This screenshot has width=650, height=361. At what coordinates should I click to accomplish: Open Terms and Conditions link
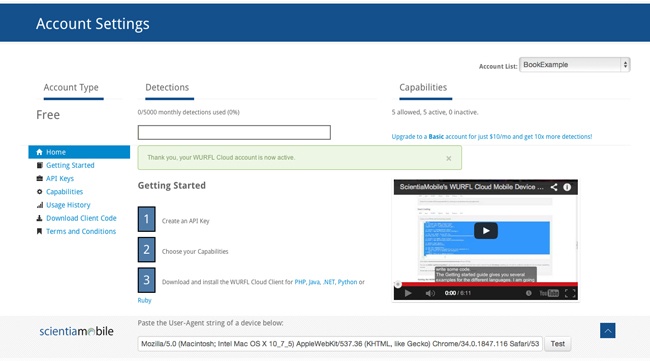(x=81, y=232)
